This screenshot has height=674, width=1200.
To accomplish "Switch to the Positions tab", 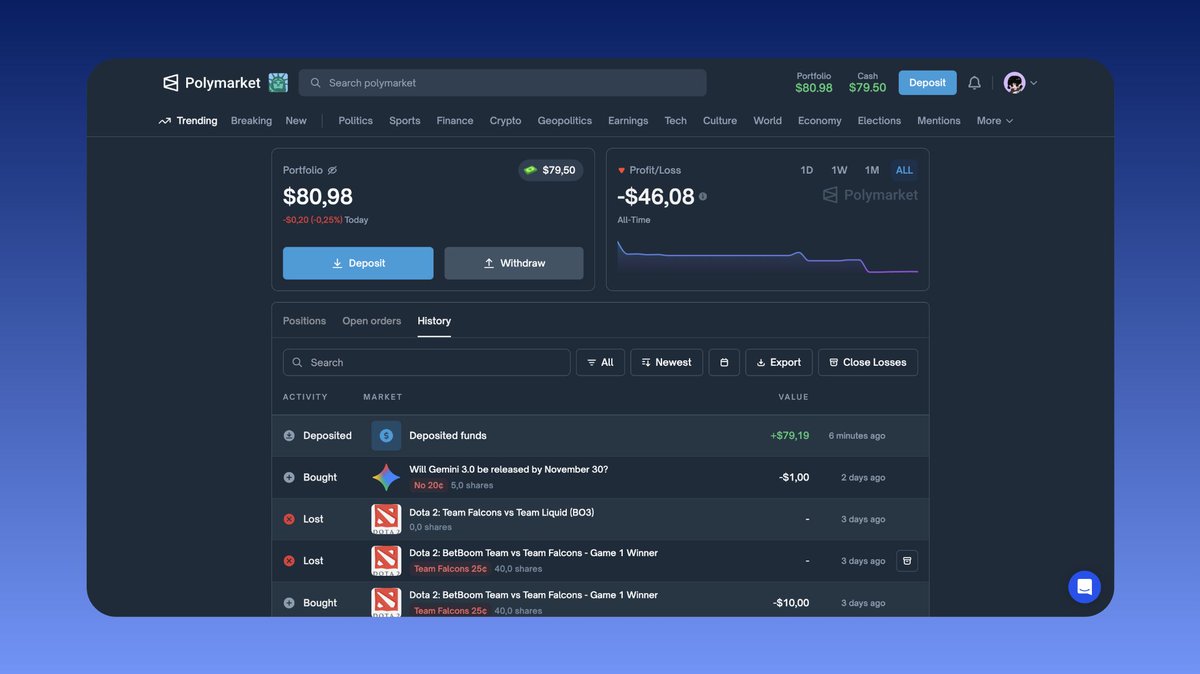I will (x=304, y=321).
